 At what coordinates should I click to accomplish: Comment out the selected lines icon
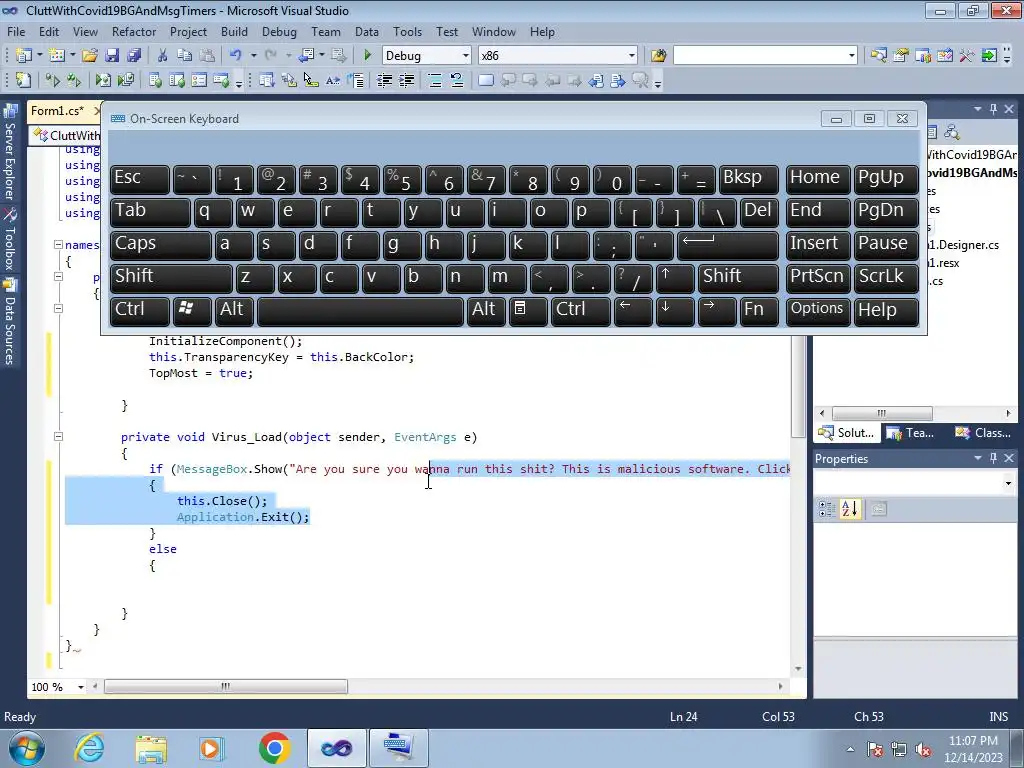[x=434, y=80]
